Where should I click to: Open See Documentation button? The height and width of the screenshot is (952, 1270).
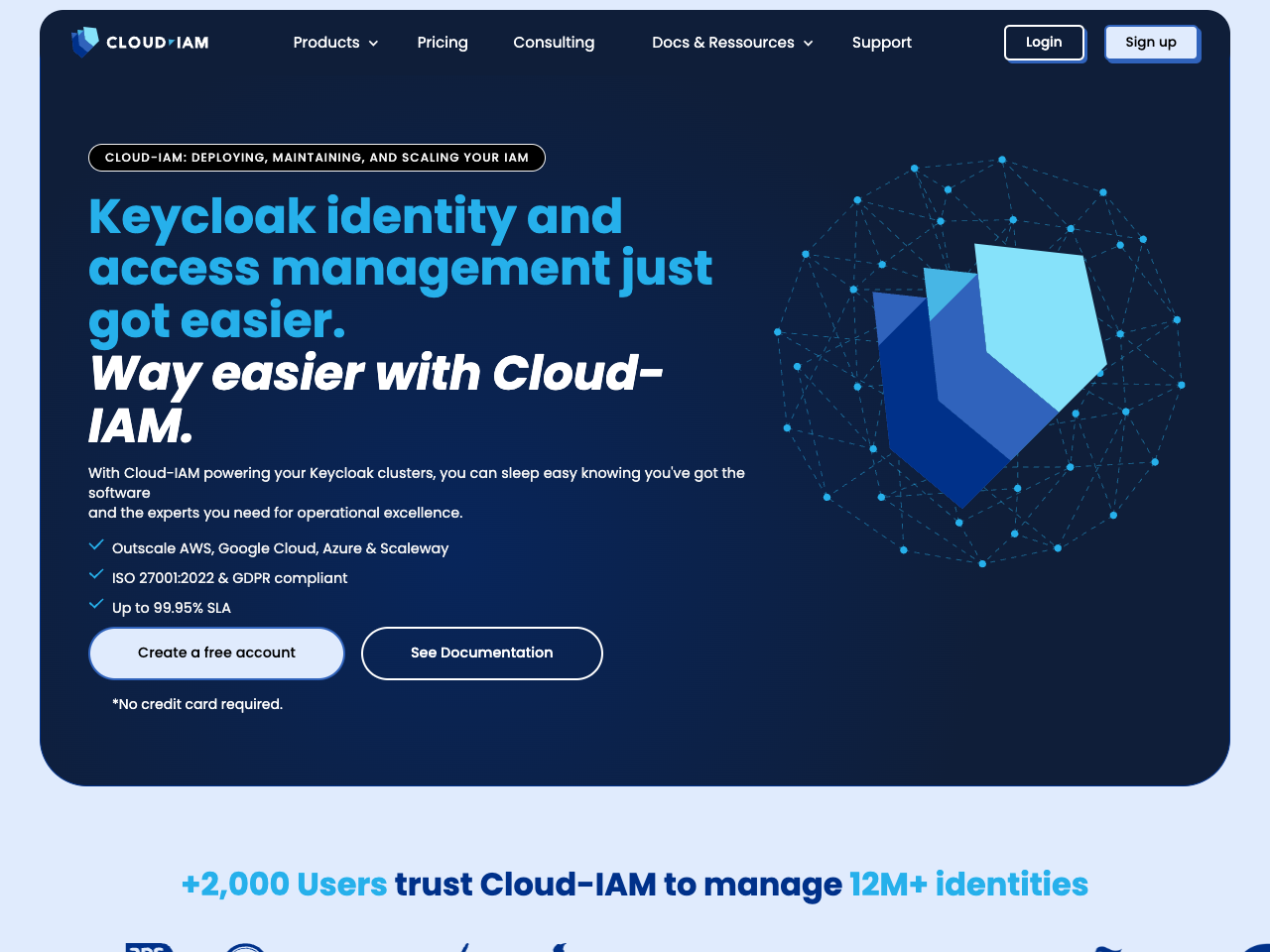(482, 654)
